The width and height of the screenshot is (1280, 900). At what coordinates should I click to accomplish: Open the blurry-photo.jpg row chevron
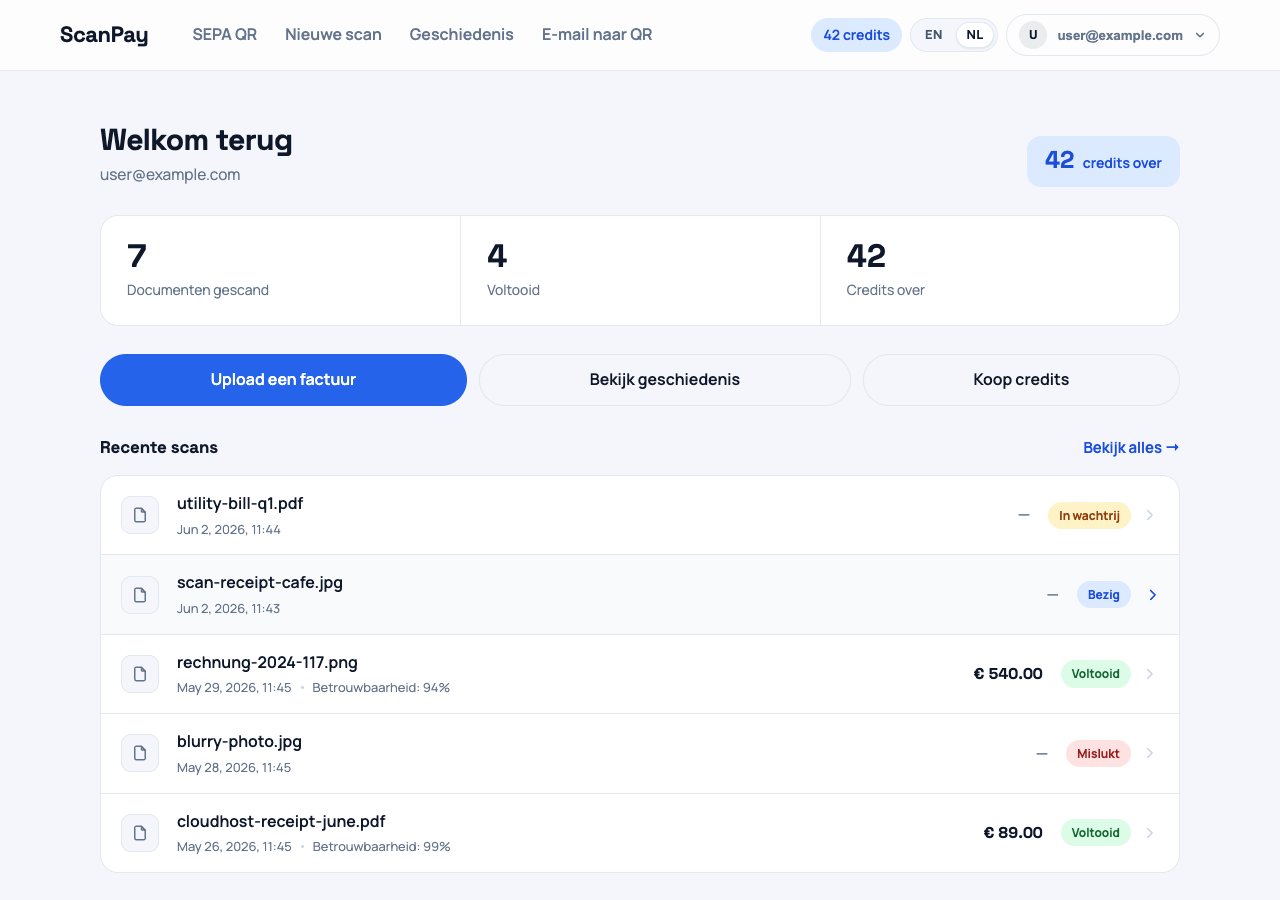pos(1150,753)
